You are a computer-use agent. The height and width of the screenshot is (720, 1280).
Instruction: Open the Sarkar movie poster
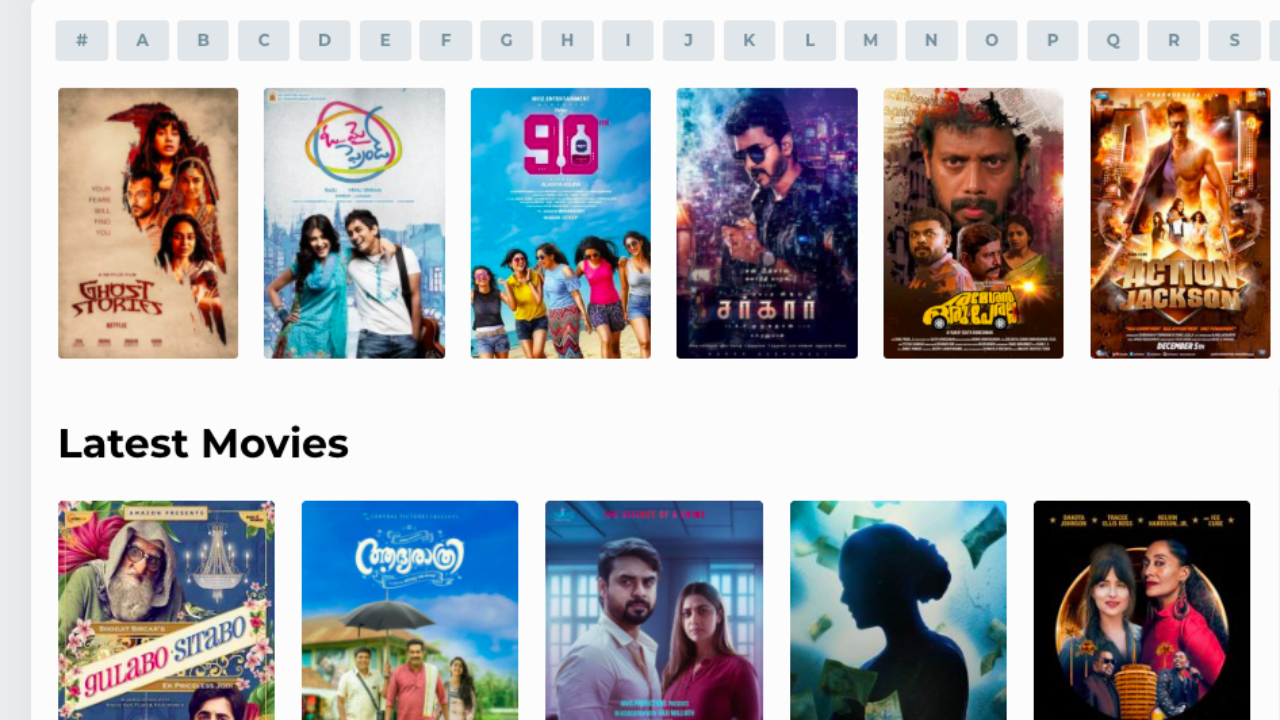pyautogui.click(x=767, y=223)
